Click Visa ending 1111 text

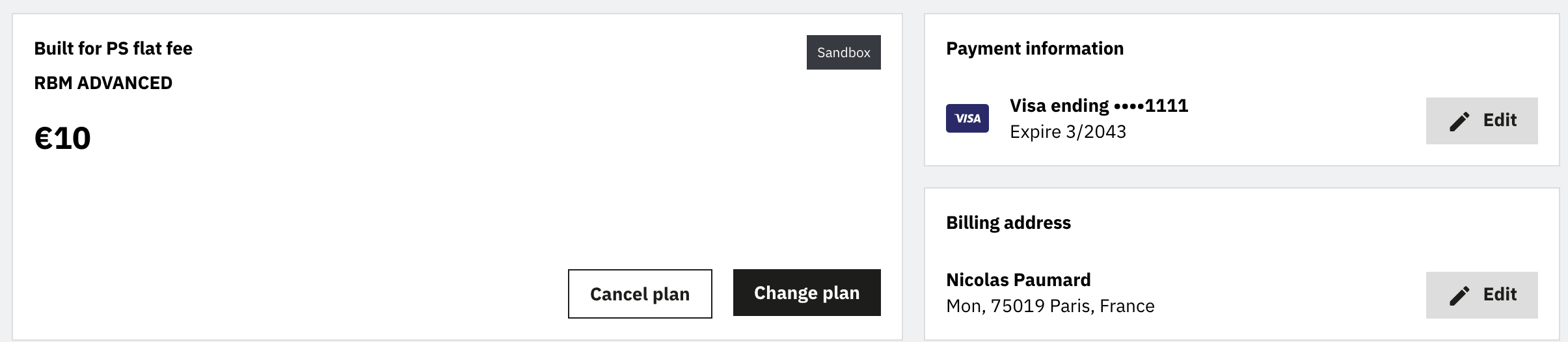(x=1099, y=105)
